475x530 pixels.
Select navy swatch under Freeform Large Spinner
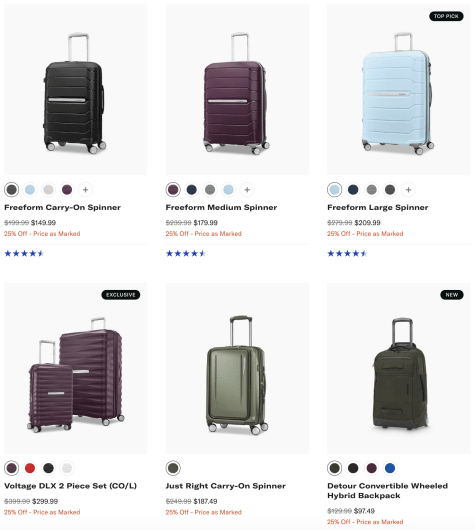click(x=353, y=190)
